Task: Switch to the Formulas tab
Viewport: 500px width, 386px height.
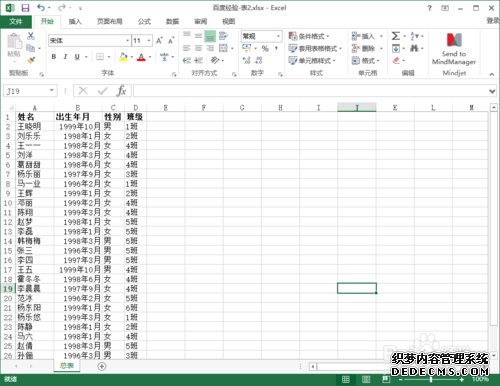Action: [144, 22]
